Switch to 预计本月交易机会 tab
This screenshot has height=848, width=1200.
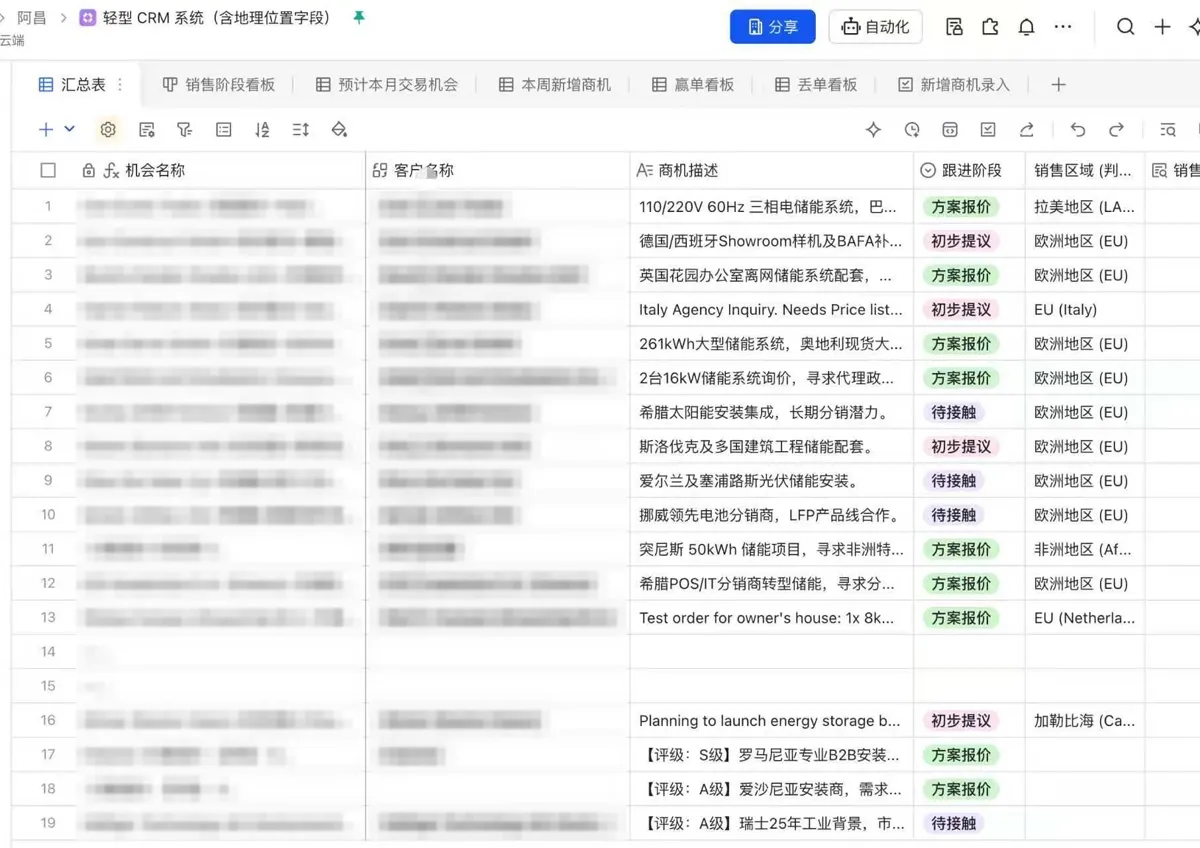tap(386, 85)
